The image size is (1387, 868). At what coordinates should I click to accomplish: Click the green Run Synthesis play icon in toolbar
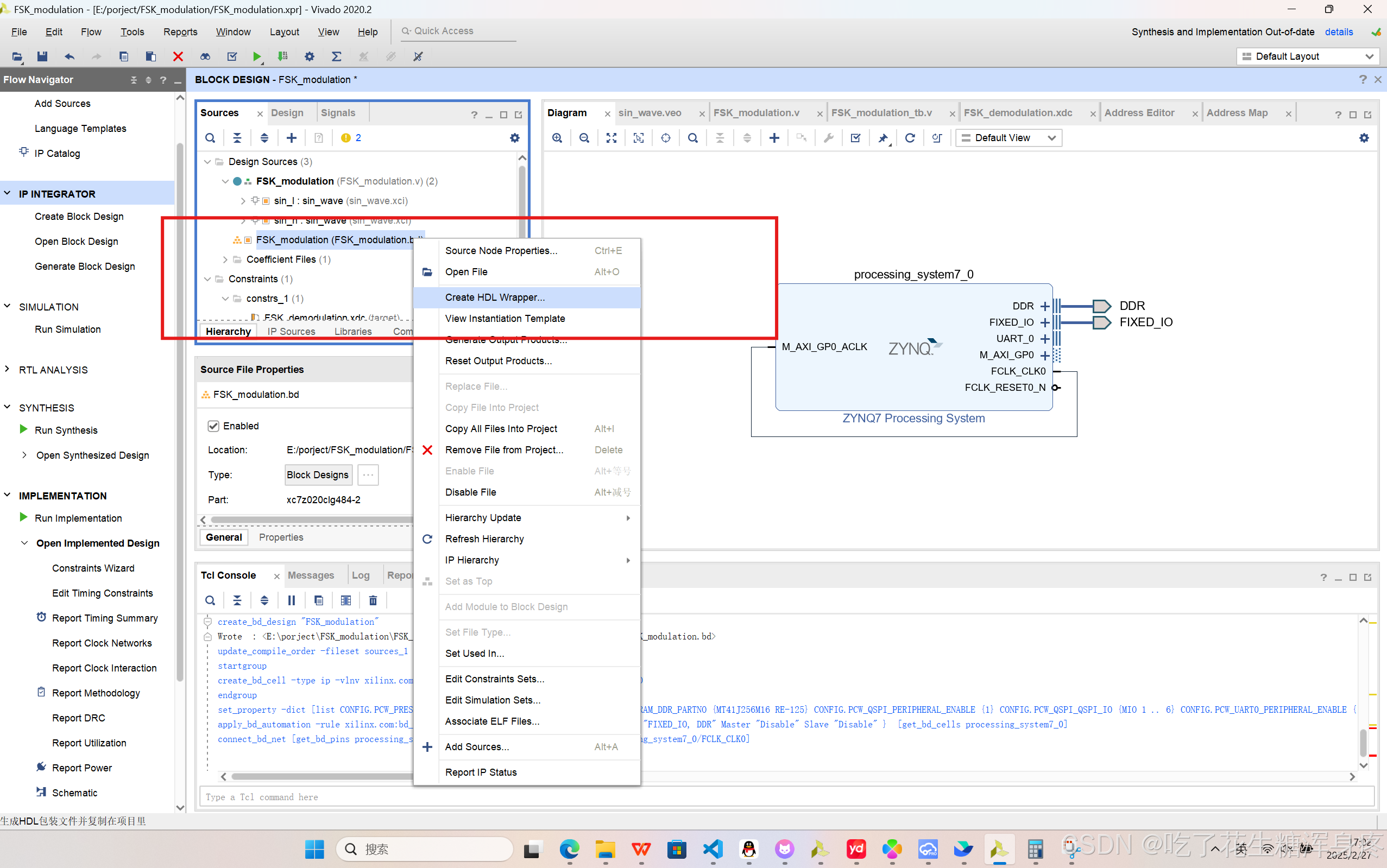pyautogui.click(x=257, y=56)
